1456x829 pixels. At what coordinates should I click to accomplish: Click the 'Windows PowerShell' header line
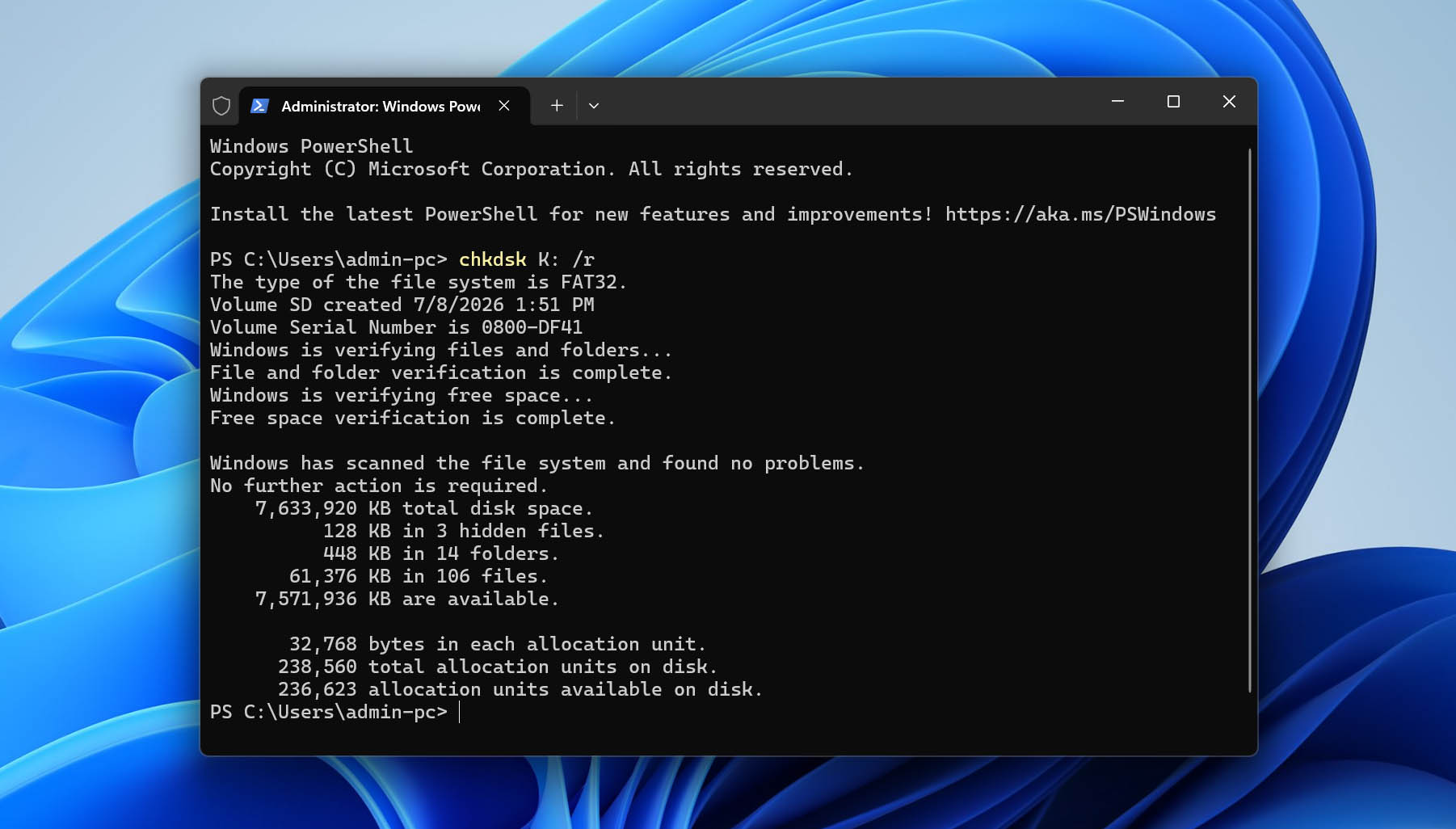[x=312, y=146]
